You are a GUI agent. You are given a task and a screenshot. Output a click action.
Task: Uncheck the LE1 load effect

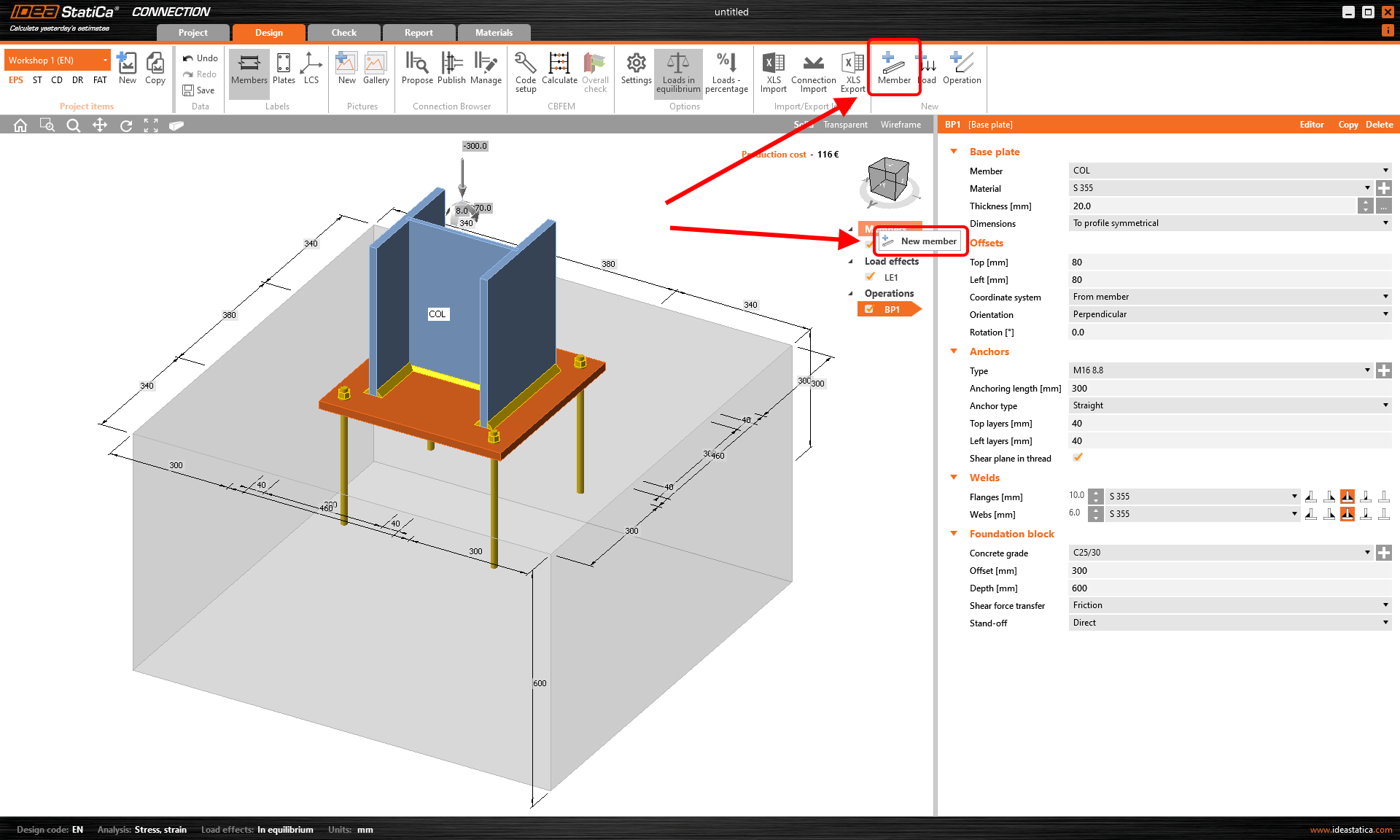tap(870, 277)
